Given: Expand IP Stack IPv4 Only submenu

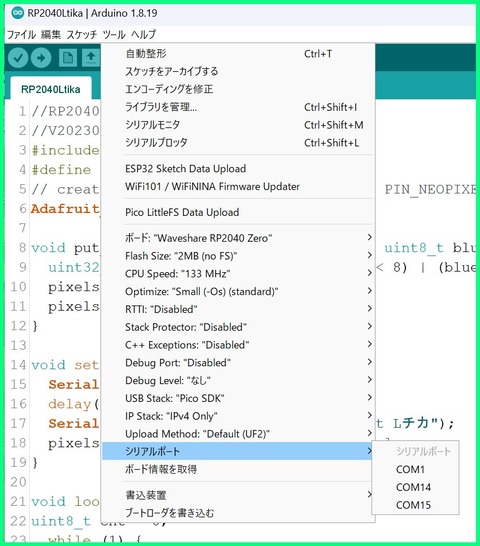Looking at the screenshot, I should coord(238,416).
